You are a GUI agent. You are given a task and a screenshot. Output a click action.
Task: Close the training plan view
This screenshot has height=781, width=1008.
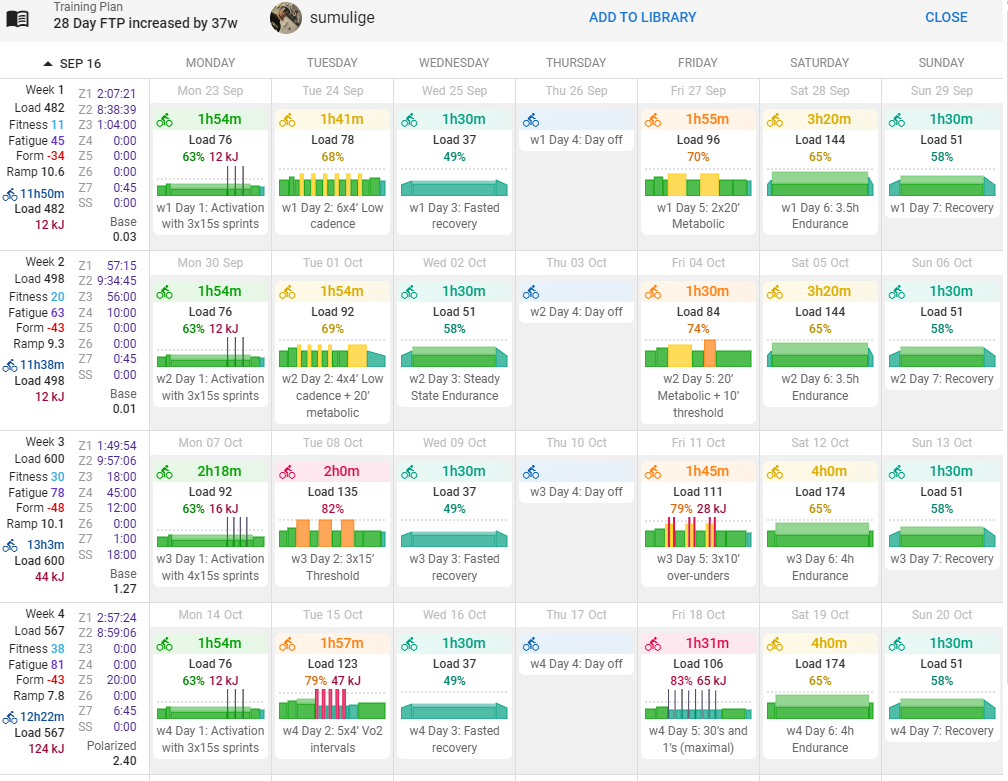click(x=945, y=17)
